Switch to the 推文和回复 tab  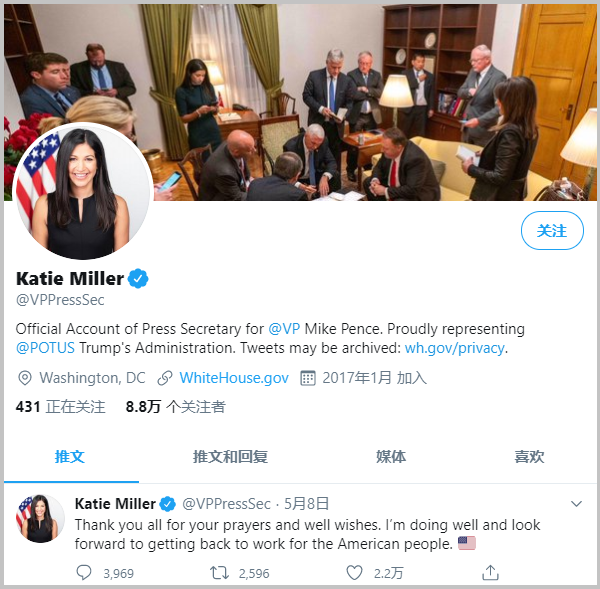point(230,457)
